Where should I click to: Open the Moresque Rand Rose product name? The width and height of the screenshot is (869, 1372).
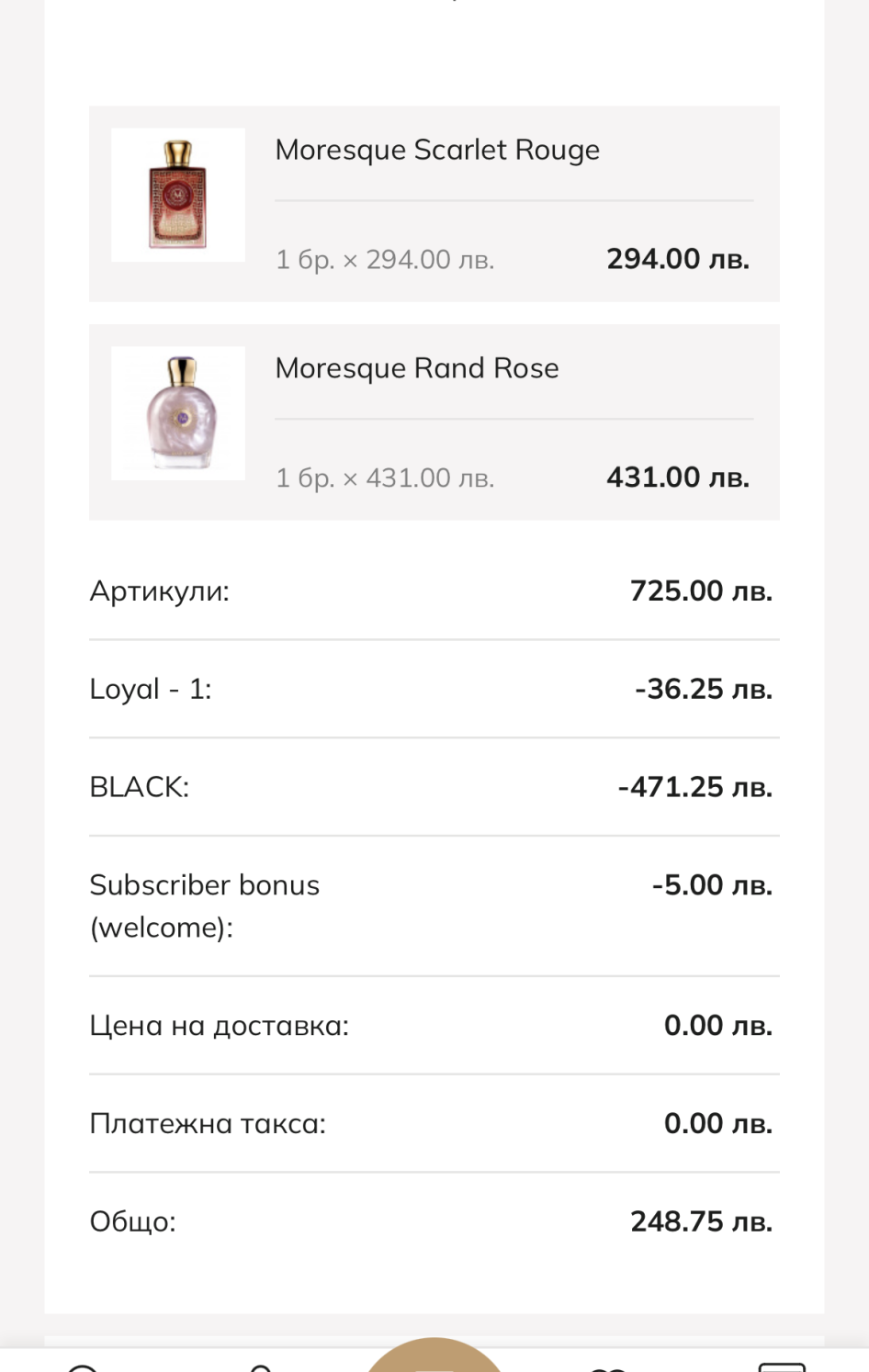417,368
